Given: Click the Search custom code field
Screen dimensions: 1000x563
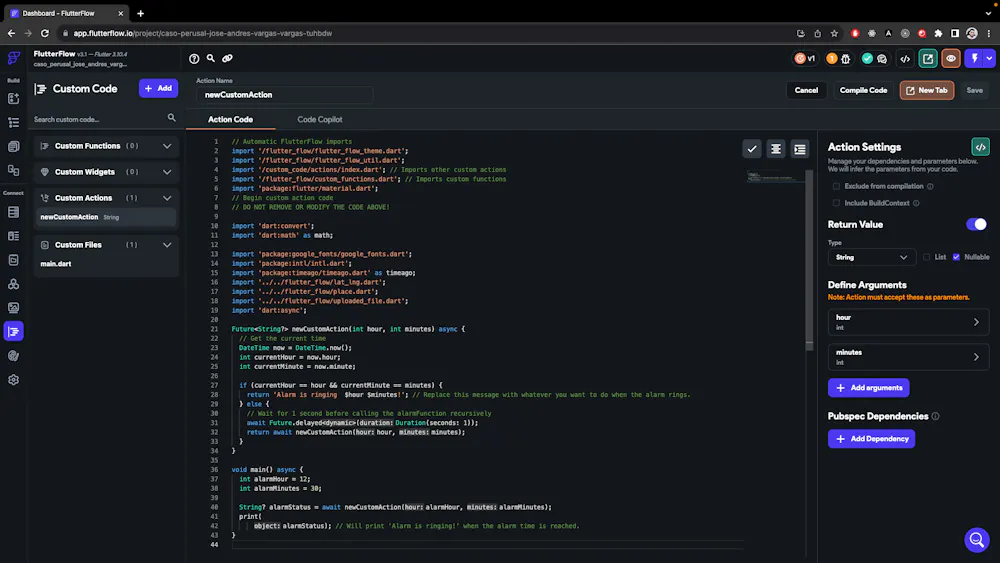Looking at the screenshot, I should point(98,119).
